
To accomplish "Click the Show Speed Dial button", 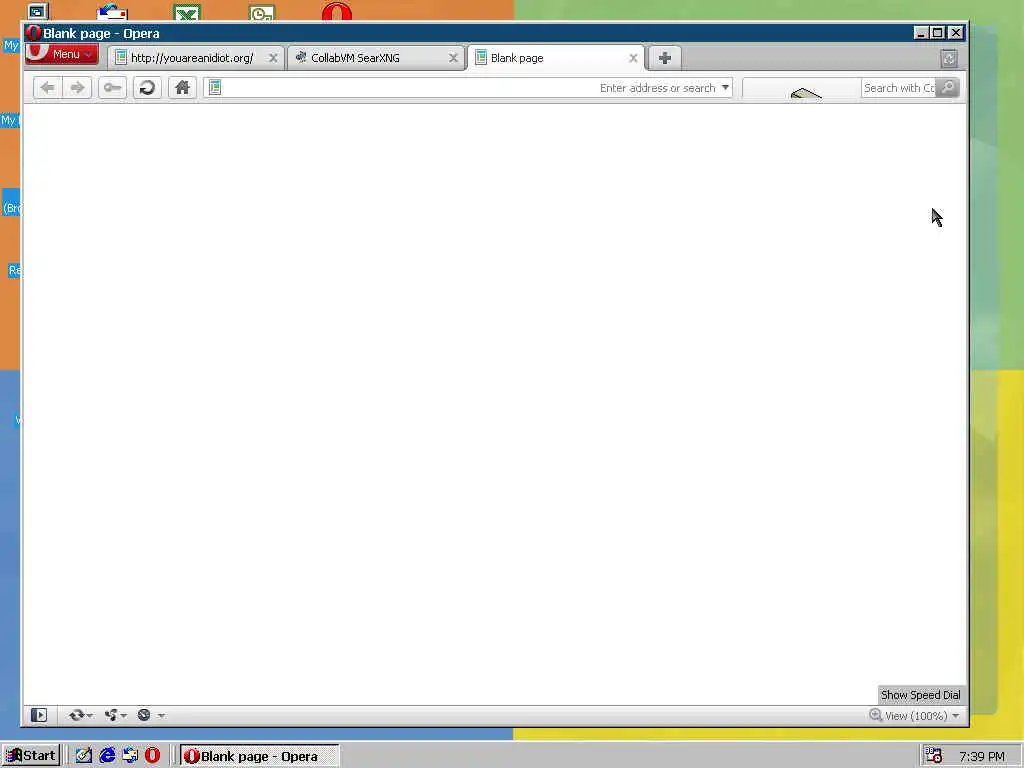I will [x=920, y=695].
